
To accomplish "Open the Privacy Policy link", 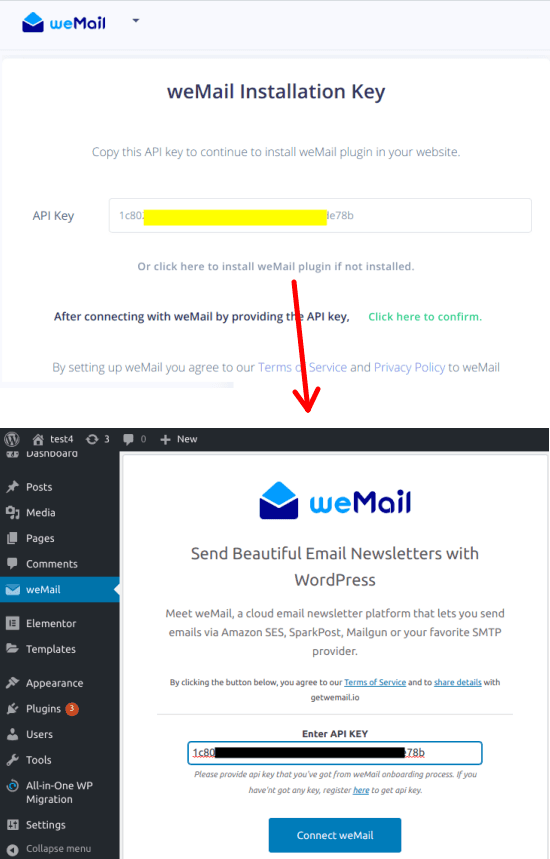I will 409,367.
